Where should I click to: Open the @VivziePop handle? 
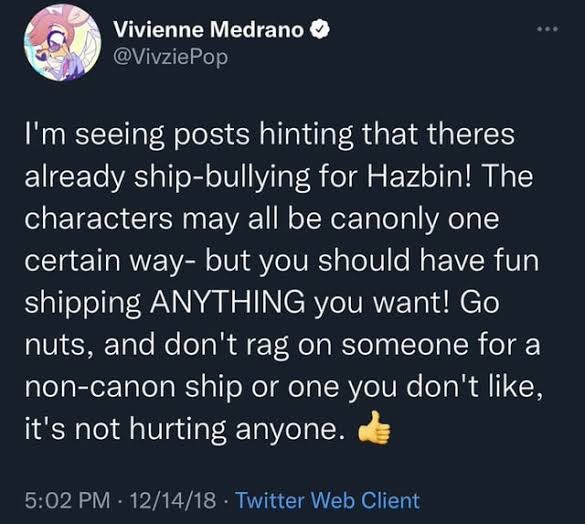pyautogui.click(x=171, y=57)
